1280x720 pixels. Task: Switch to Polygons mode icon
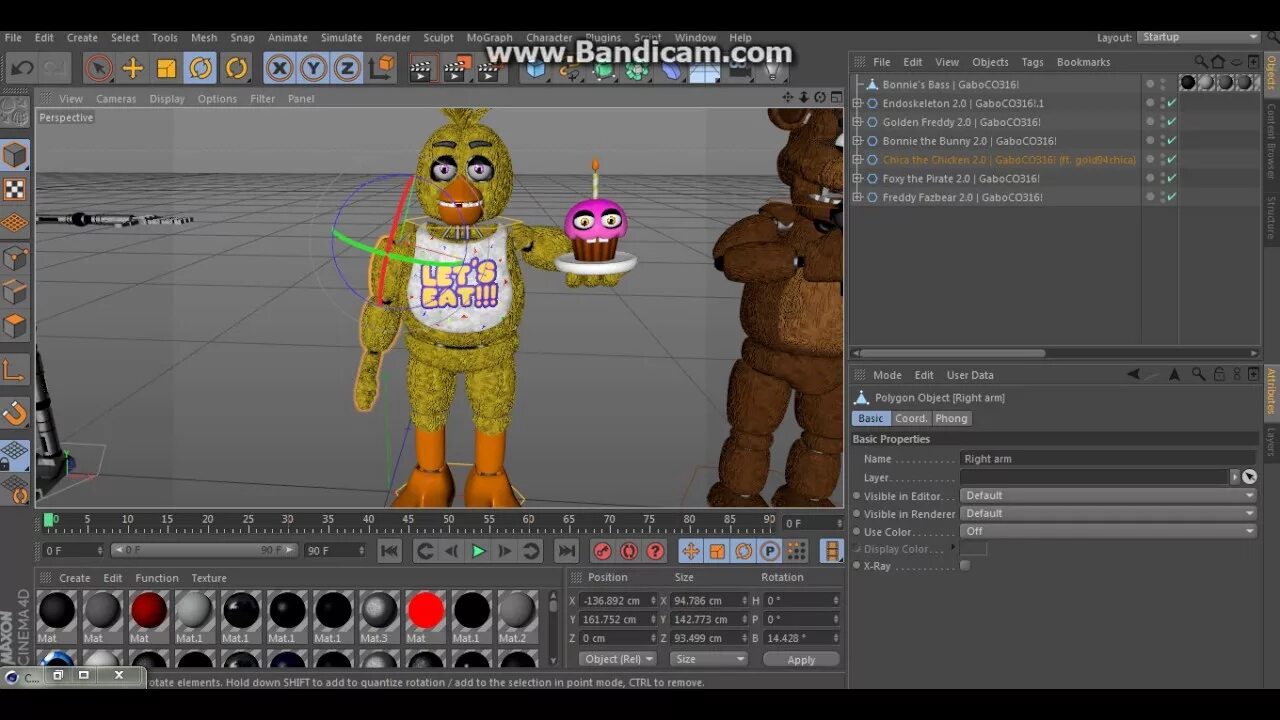[15, 326]
